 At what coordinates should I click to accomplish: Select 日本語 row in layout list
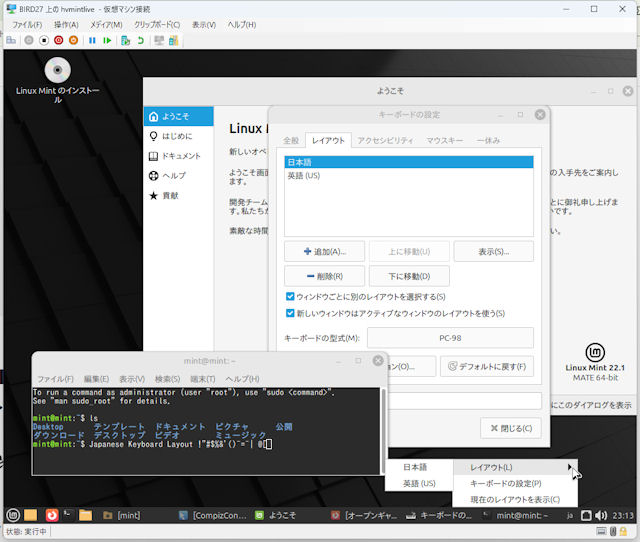409,162
